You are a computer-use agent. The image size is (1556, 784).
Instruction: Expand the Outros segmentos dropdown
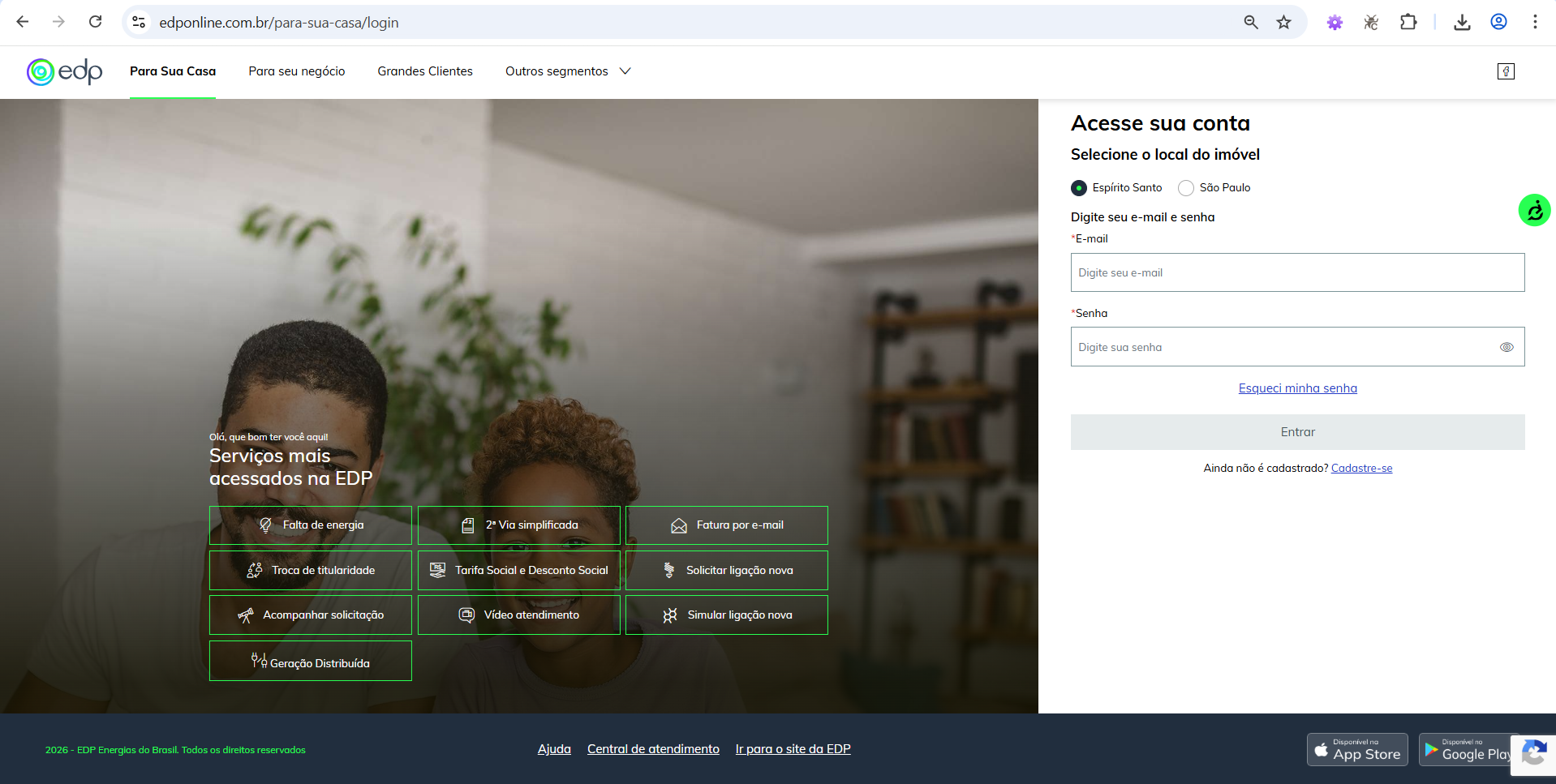[x=567, y=71]
